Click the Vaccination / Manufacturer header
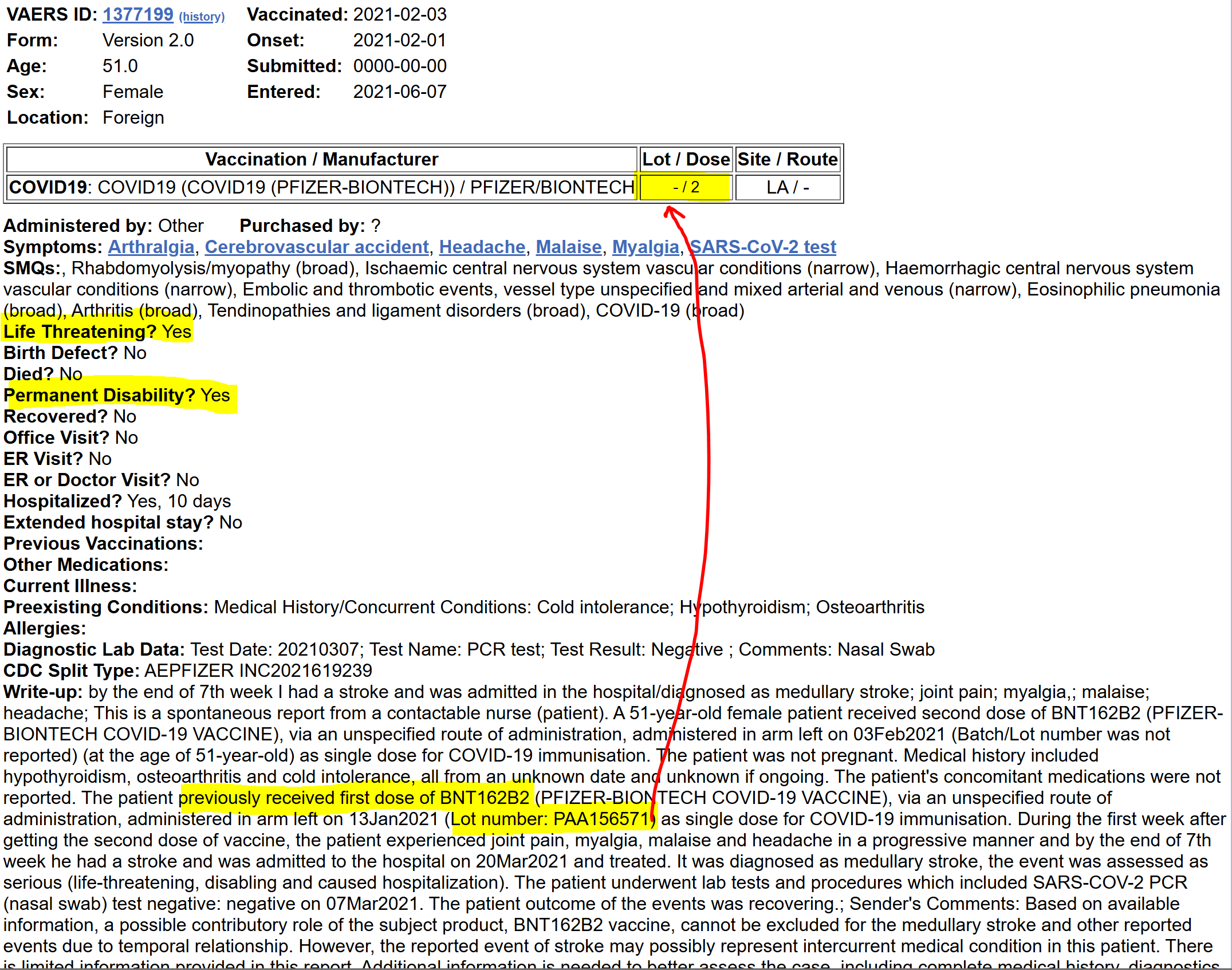Viewport: 1232px width, 970px height. pos(321,159)
